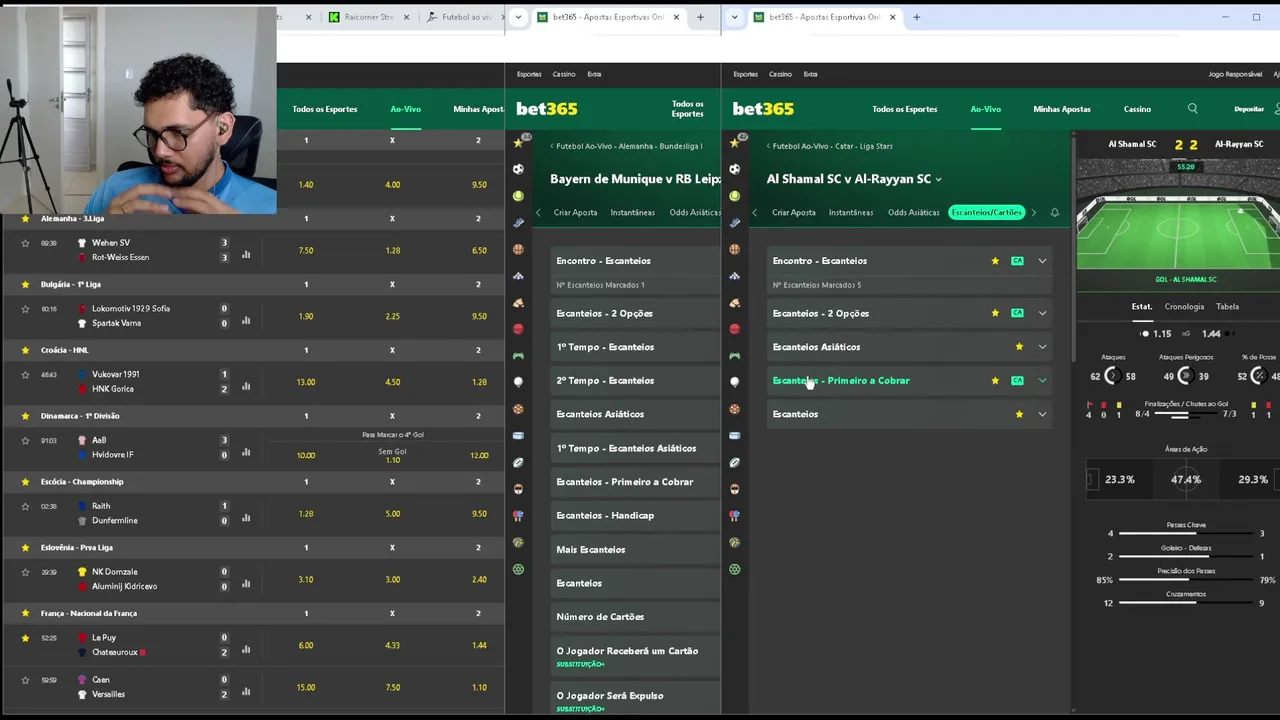Open favorites star icon in middle window sidebar

point(518,143)
